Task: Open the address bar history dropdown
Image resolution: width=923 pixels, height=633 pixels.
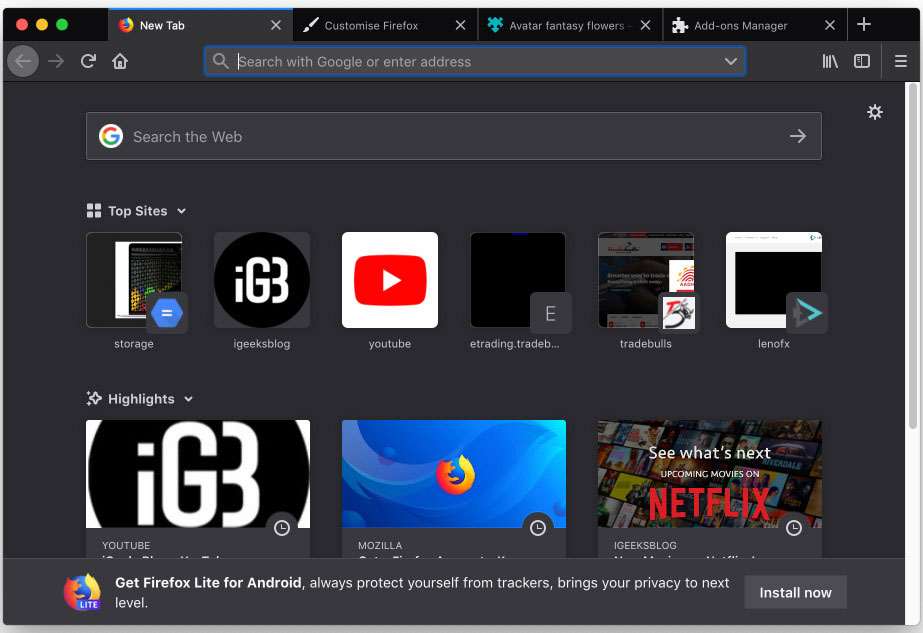Action: coord(732,61)
